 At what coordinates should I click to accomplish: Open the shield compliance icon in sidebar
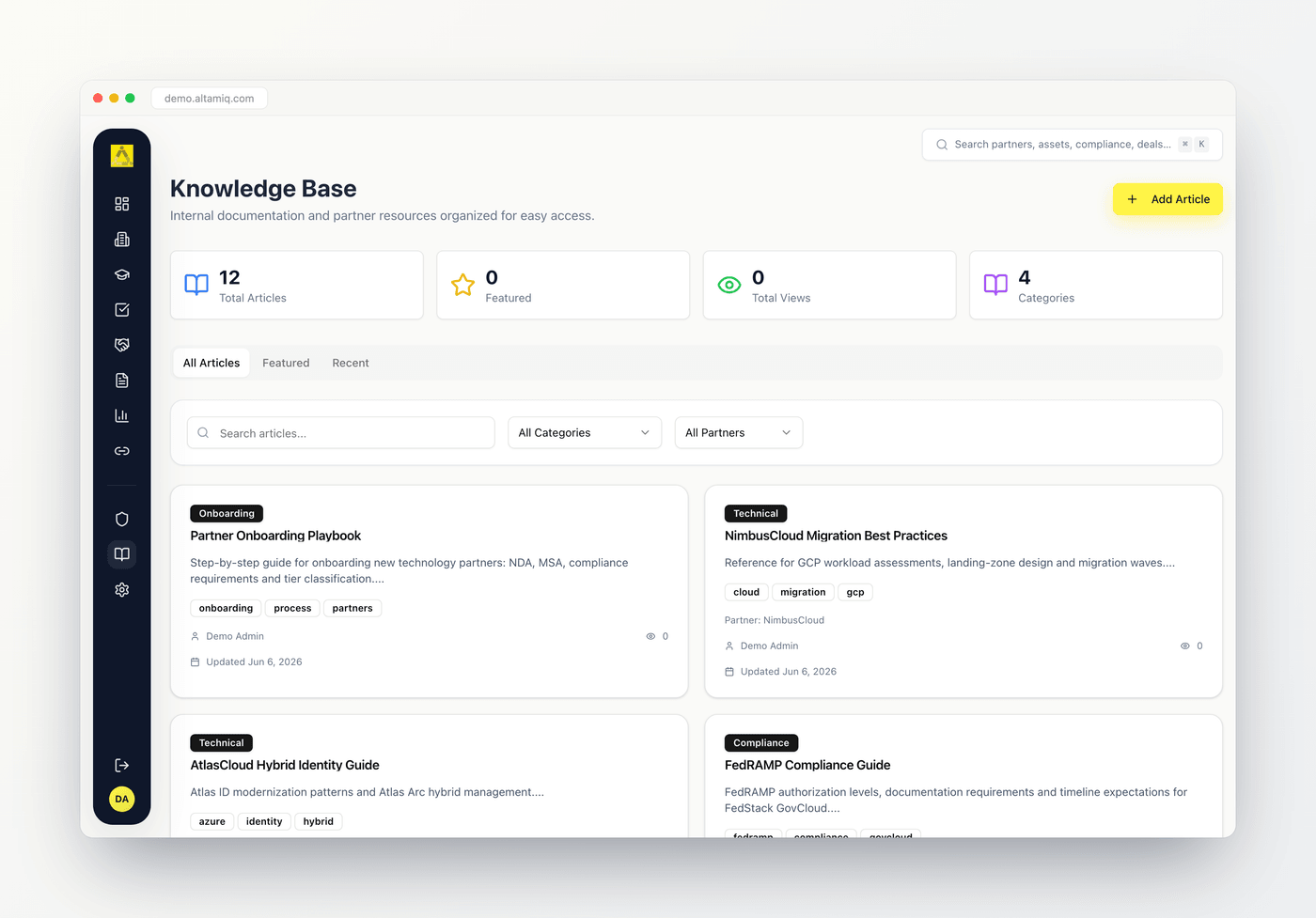(x=122, y=519)
